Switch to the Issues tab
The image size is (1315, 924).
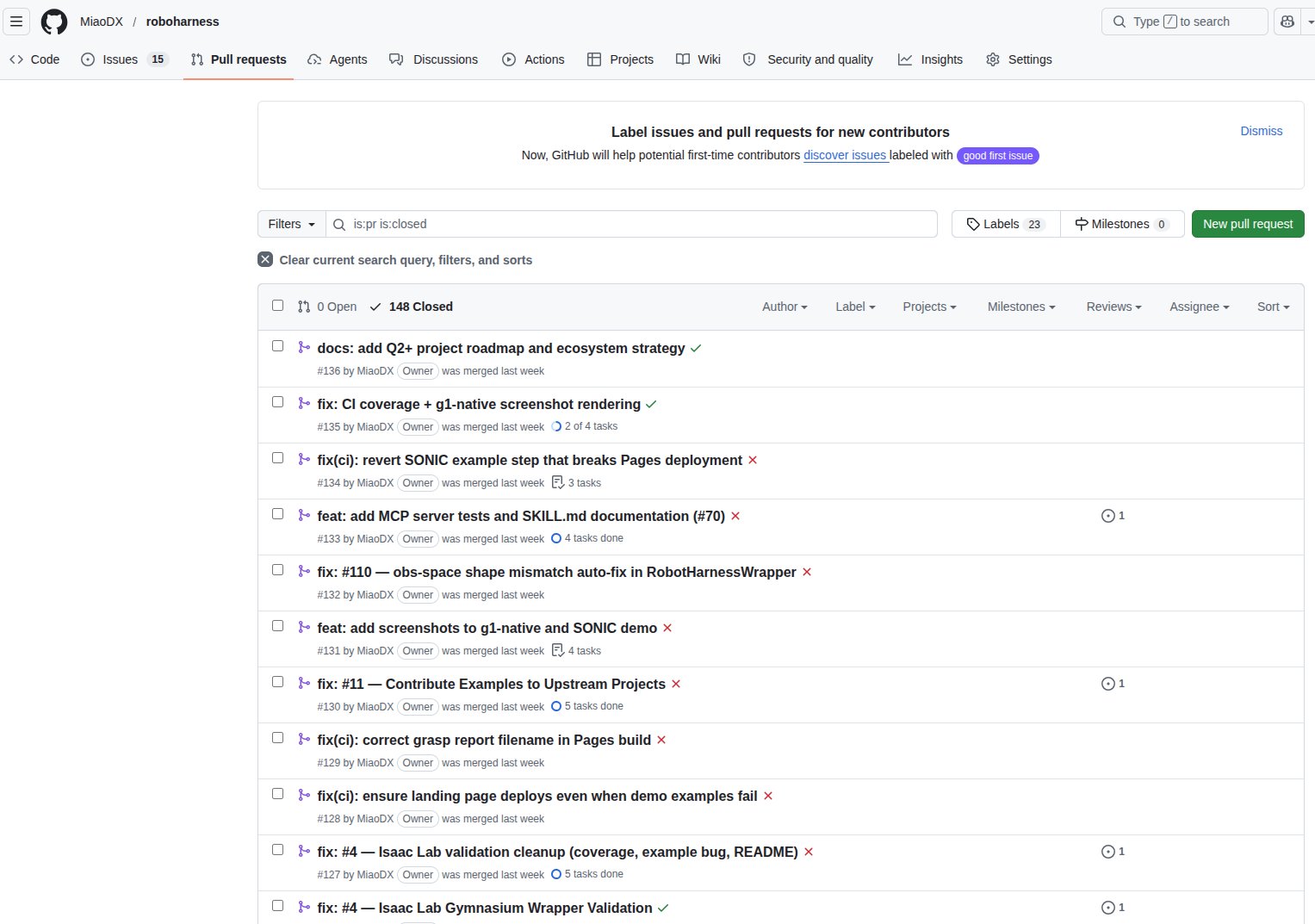point(124,59)
